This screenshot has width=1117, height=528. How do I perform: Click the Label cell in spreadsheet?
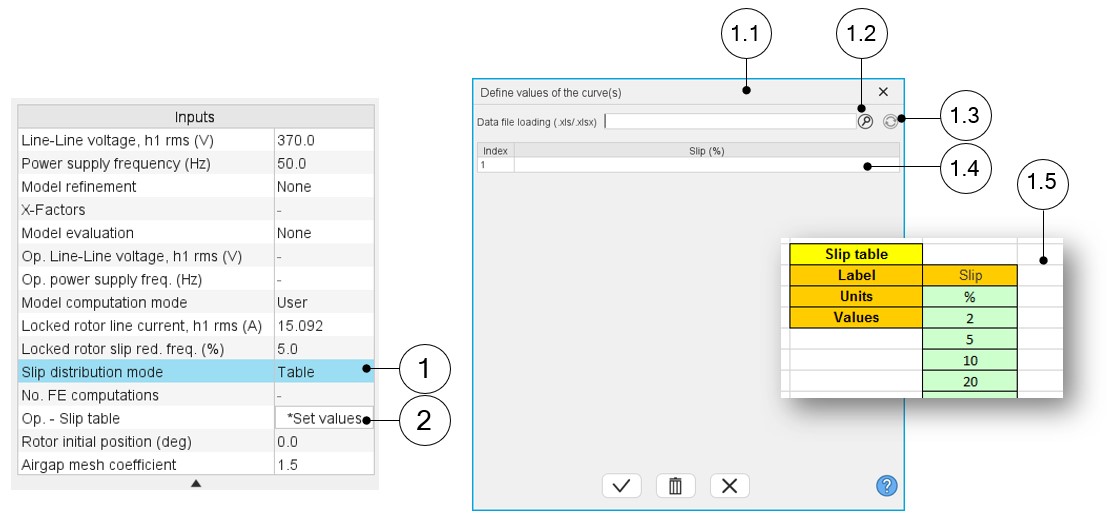[x=856, y=275]
